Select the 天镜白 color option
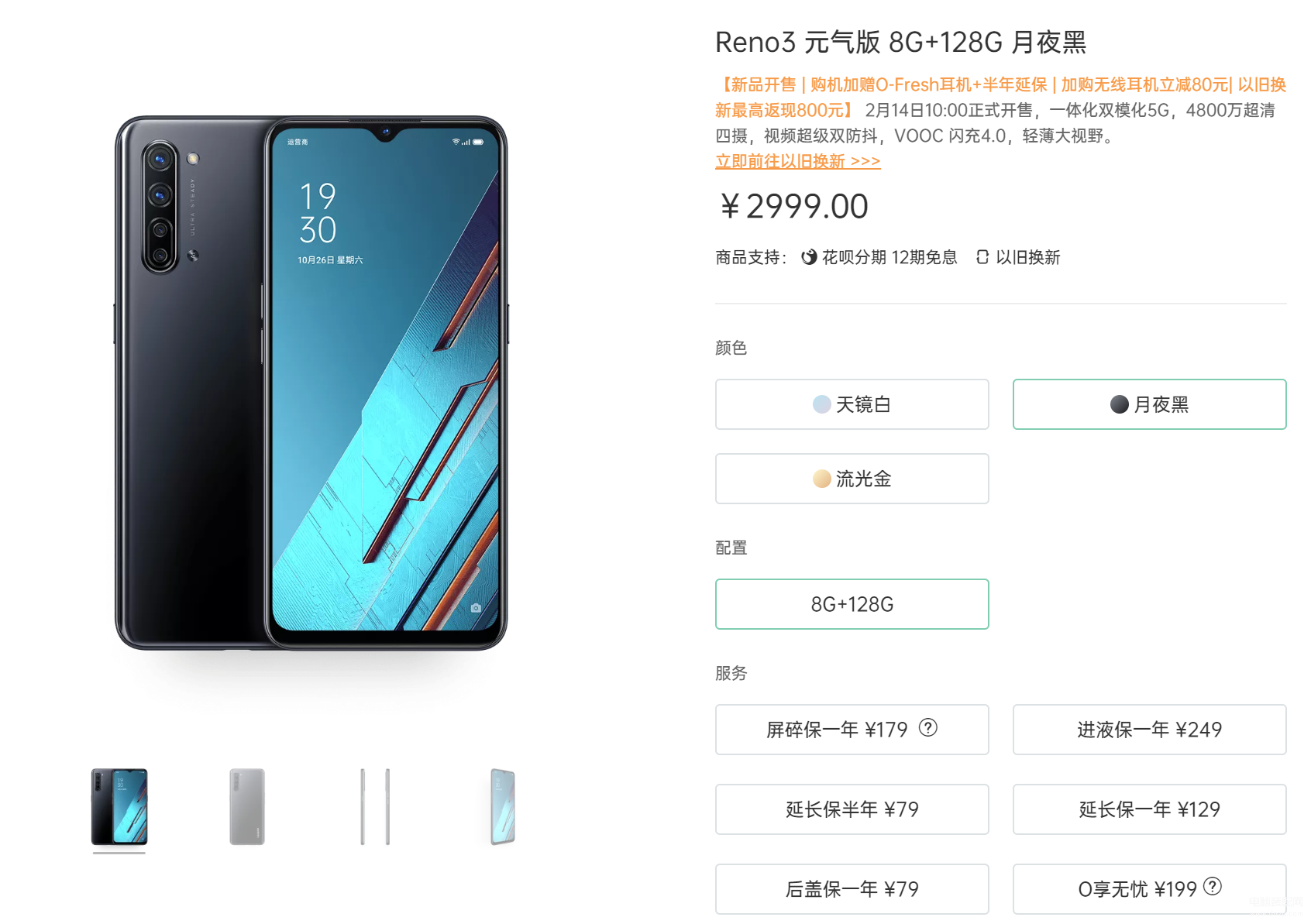The width and height of the screenshot is (1311, 924). [x=852, y=404]
